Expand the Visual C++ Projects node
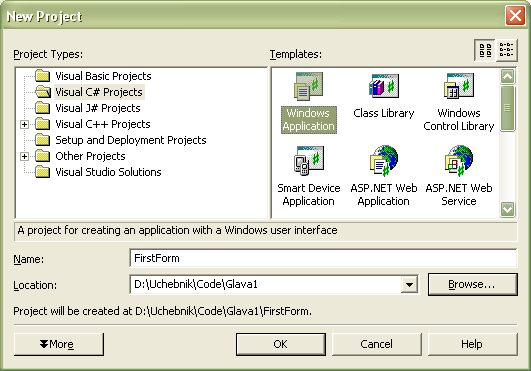The height and width of the screenshot is (371, 531). pyautogui.click(x=24, y=124)
